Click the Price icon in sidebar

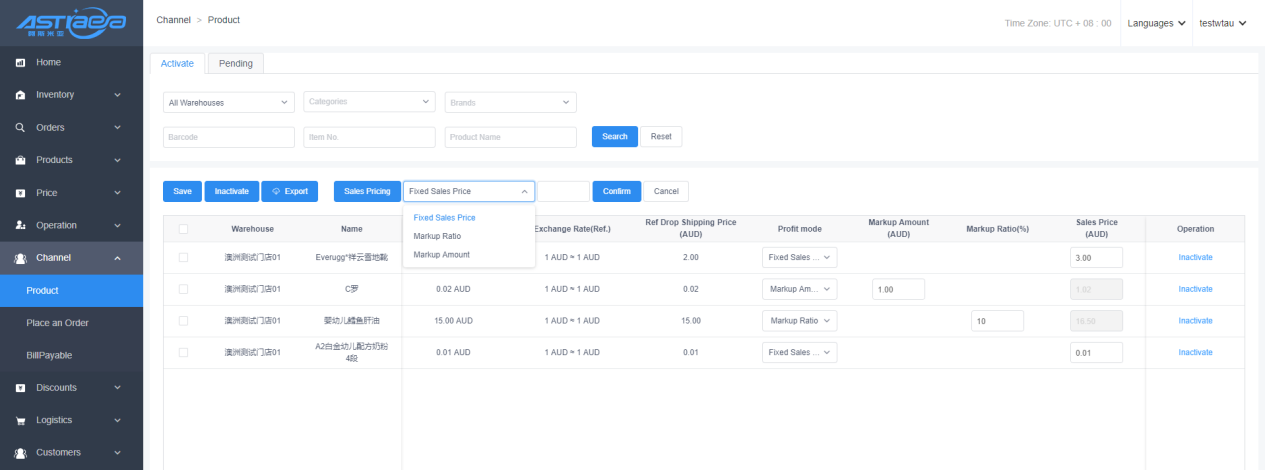[x=20, y=193]
